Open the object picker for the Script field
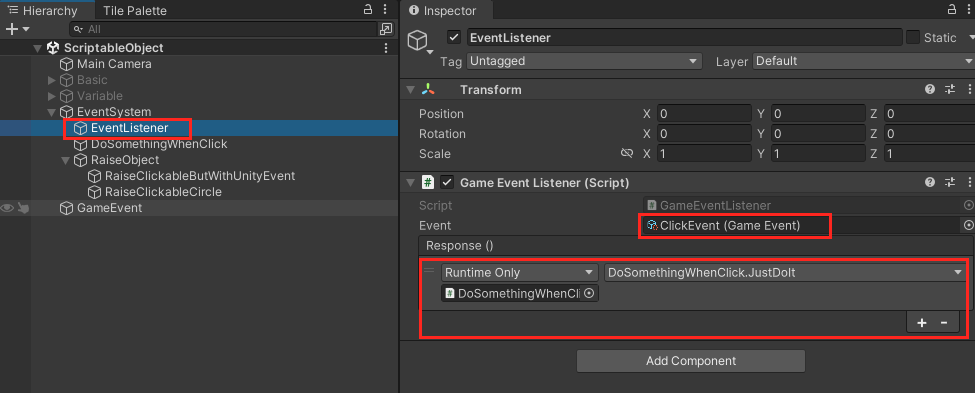 (x=968, y=205)
